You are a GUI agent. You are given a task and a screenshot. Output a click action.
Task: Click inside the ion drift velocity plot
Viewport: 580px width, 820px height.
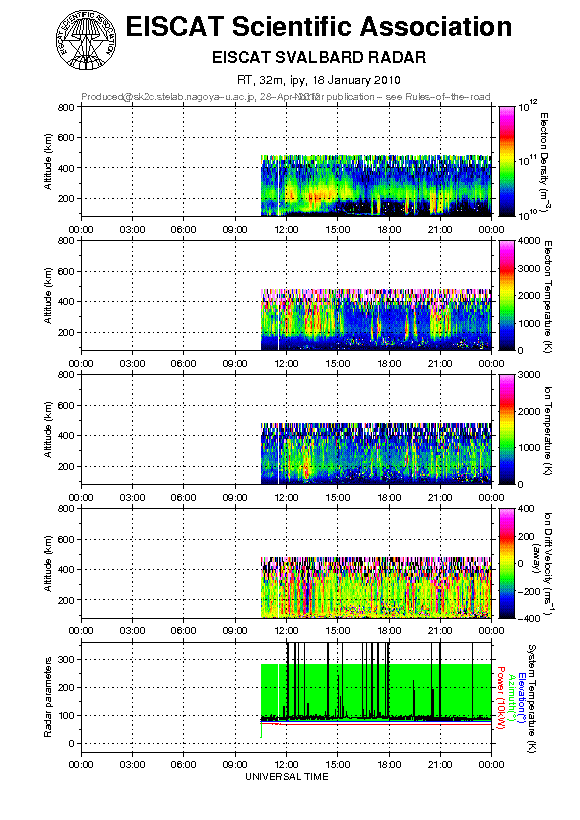click(x=376, y=587)
